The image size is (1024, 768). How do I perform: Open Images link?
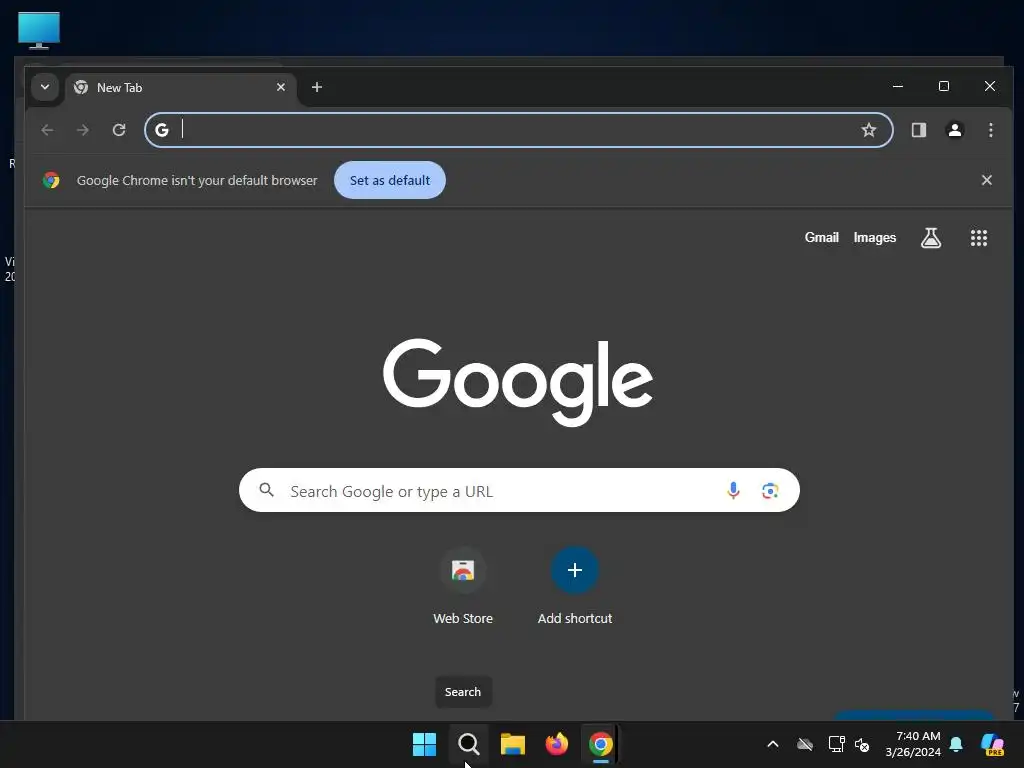(874, 238)
